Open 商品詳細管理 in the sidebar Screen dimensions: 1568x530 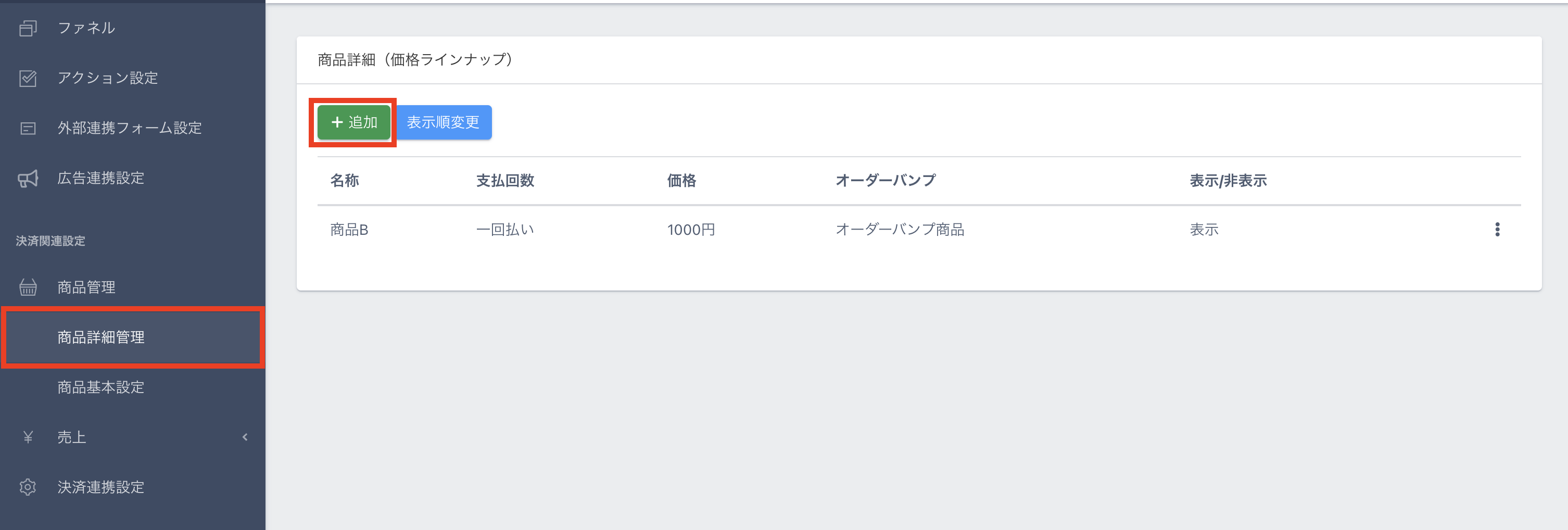(101, 337)
